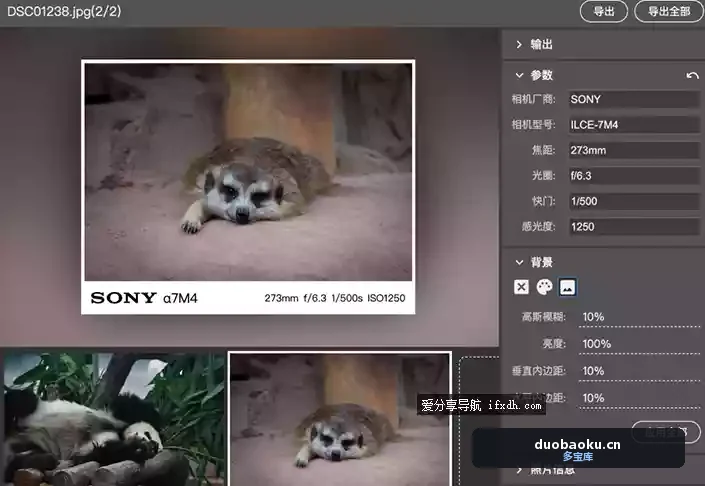This screenshot has width=705, height=486.
Task: Expand the 输出 output section
Action: point(534,44)
